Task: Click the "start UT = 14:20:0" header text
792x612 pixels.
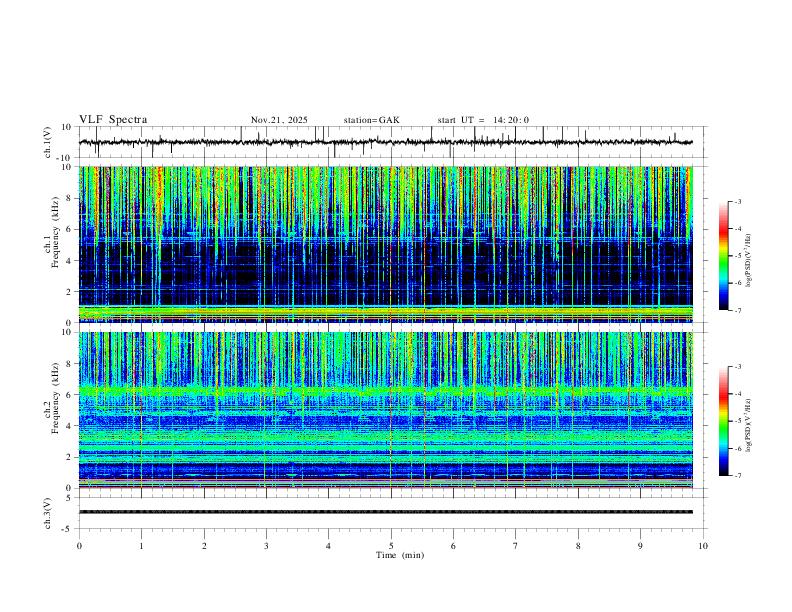Action: point(483,120)
